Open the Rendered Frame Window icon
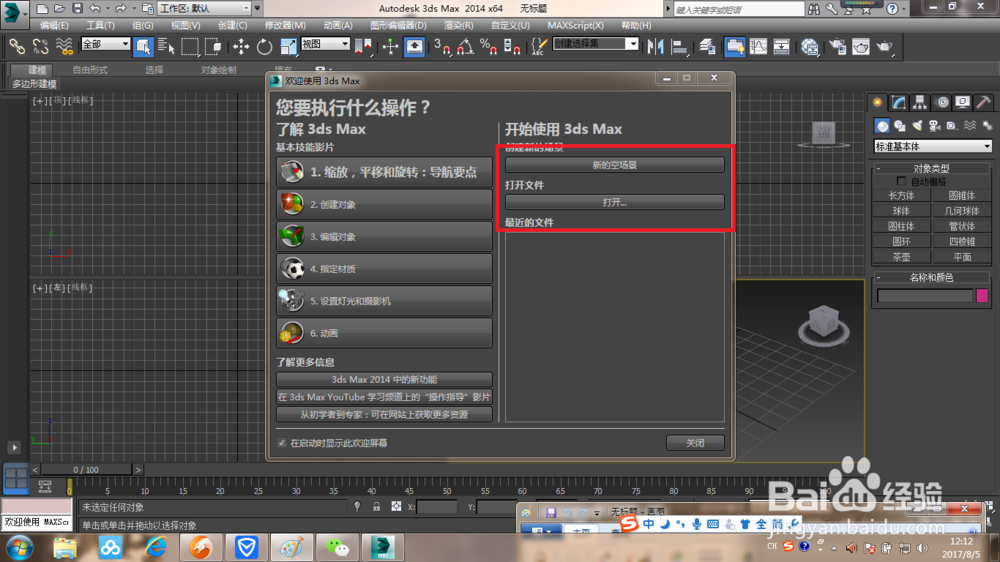The image size is (1000, 562). pos(861,47)
